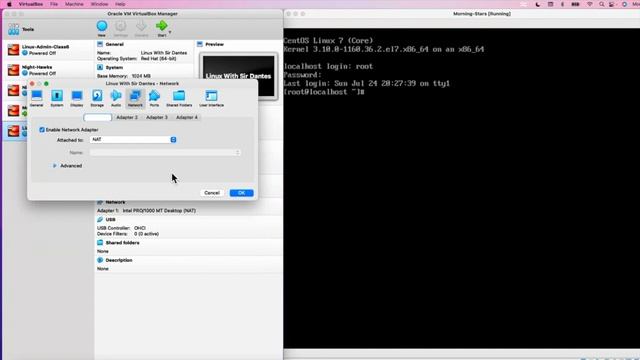
Task: Click the USB section heading link
Action: pos(111,220)
